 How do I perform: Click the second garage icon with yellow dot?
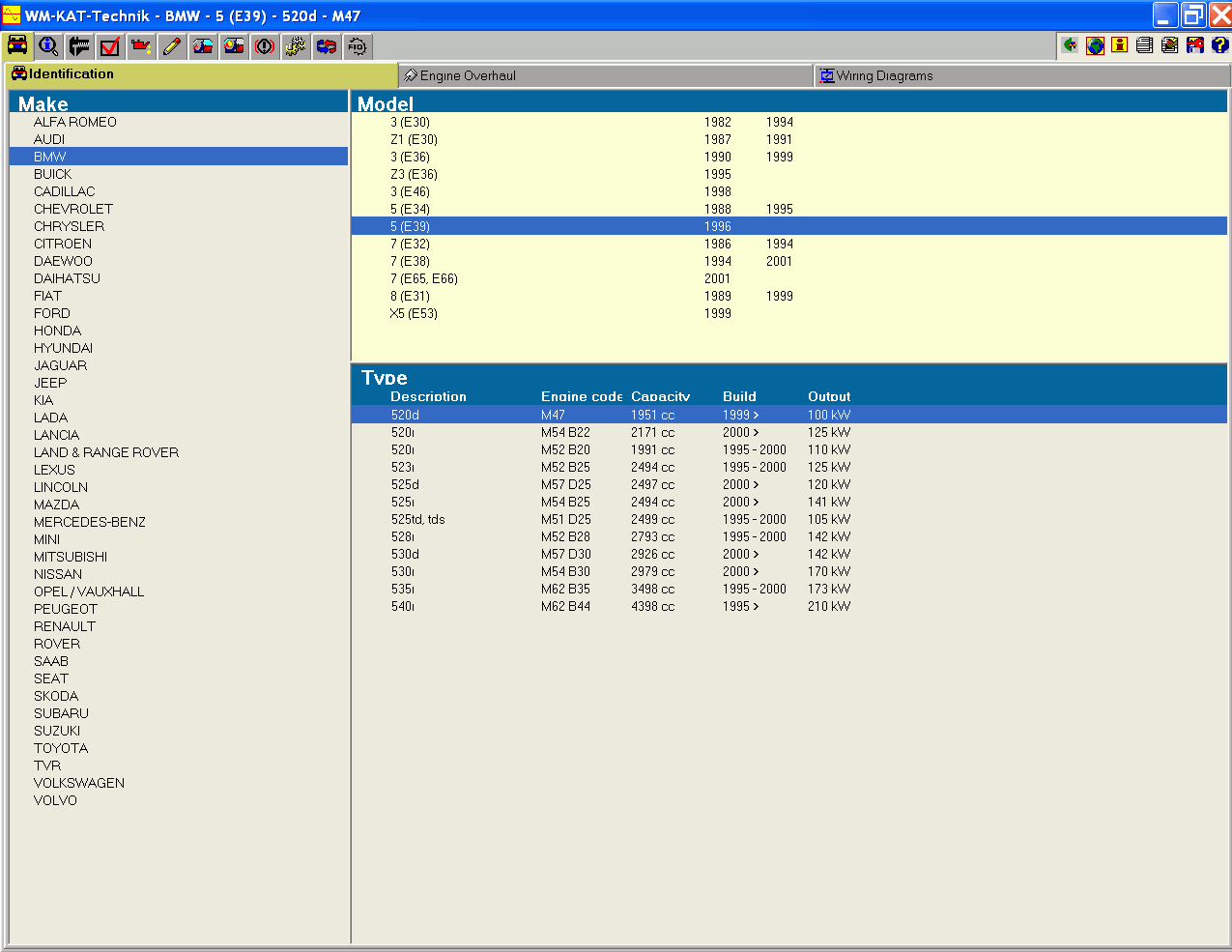coord(234,45)
